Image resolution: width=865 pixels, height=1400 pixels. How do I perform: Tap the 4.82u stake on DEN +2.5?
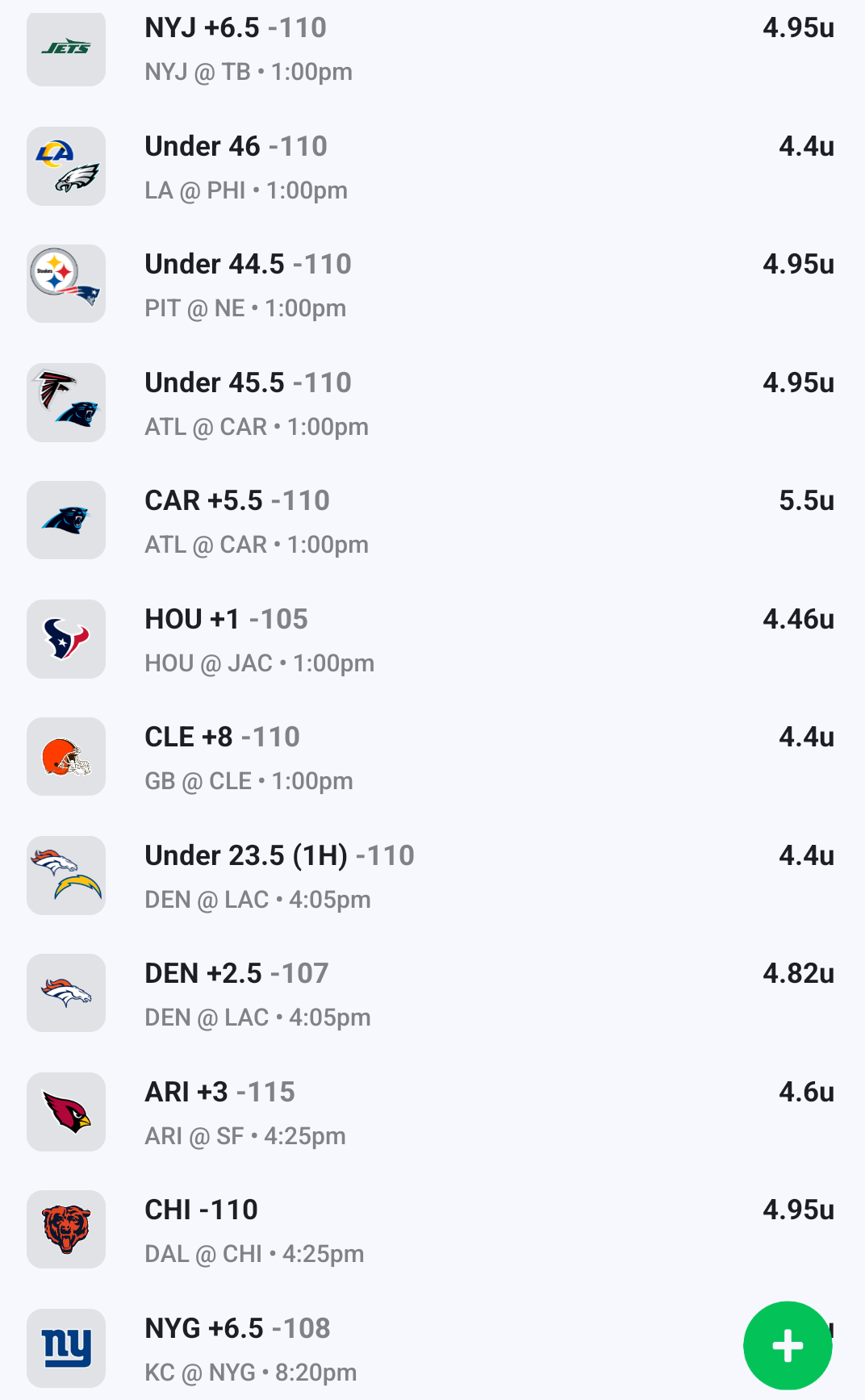[x=798, y=974]
